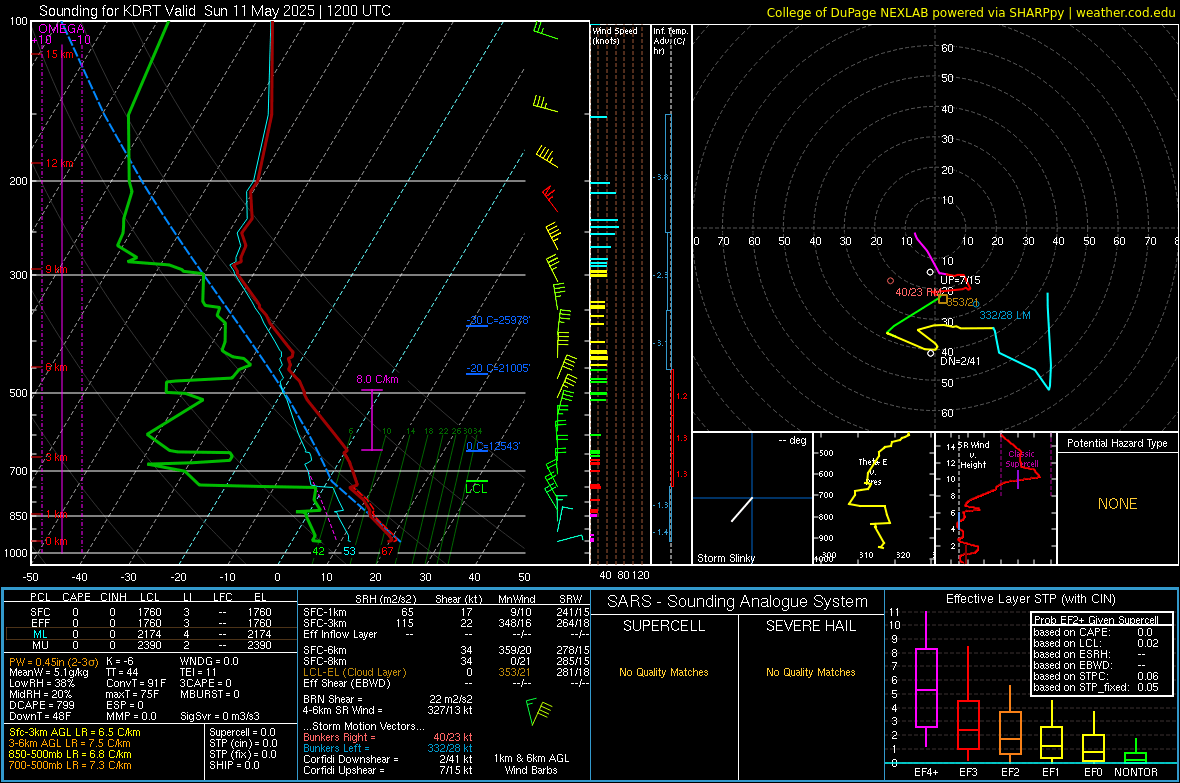Click the 'Theta-E v. Pres' inset label
This screenshot has height=783, width=1180.
point(873,471)
